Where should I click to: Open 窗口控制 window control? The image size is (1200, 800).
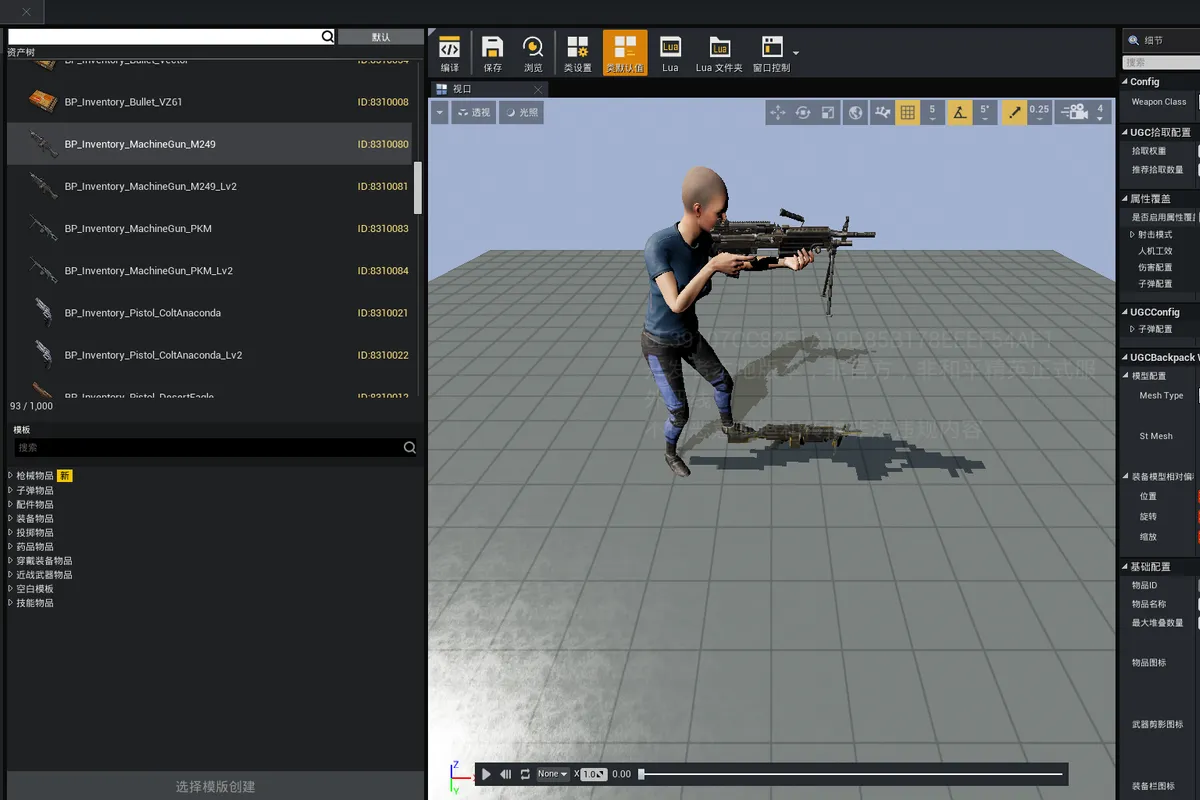pyautogui.click(x=772, y=53)
